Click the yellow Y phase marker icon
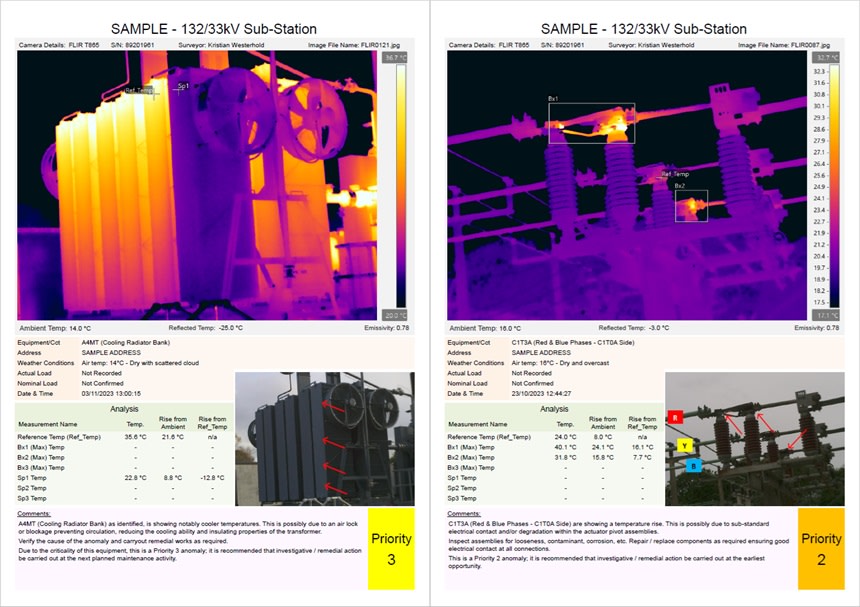860x607 pixels. click(684, 446)
